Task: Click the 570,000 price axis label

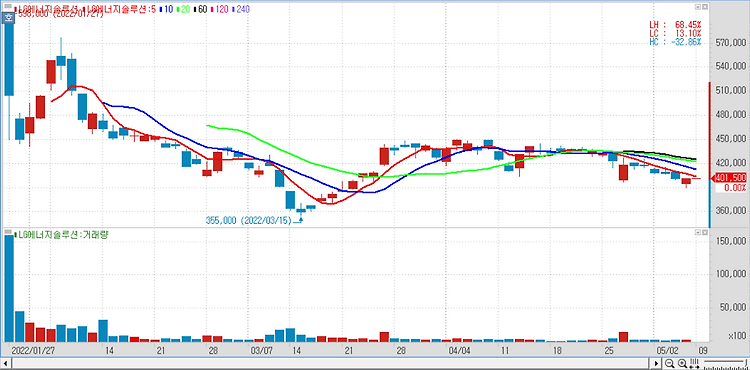Action: (731, 43)
